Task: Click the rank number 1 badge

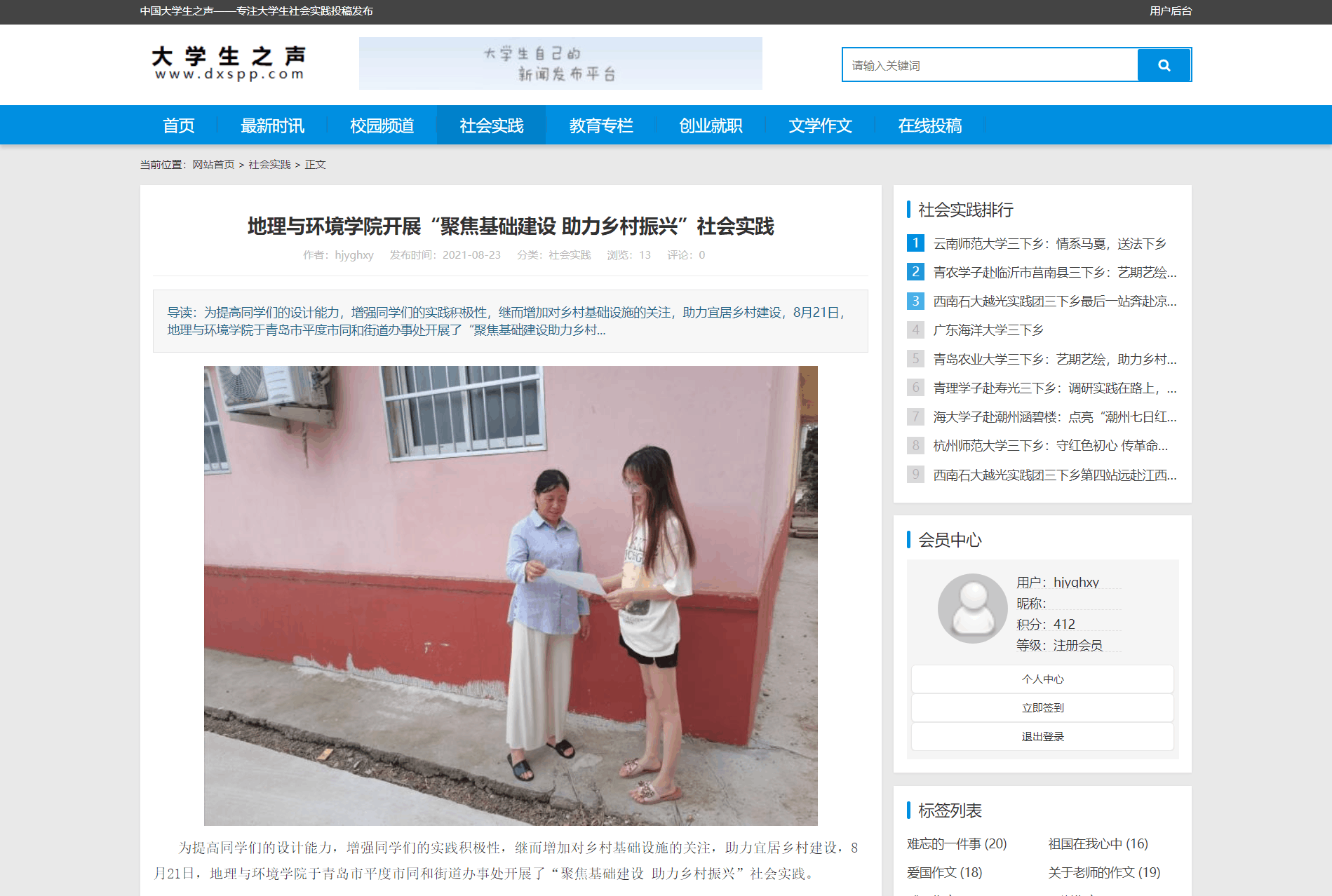Action: click(915, 243)
